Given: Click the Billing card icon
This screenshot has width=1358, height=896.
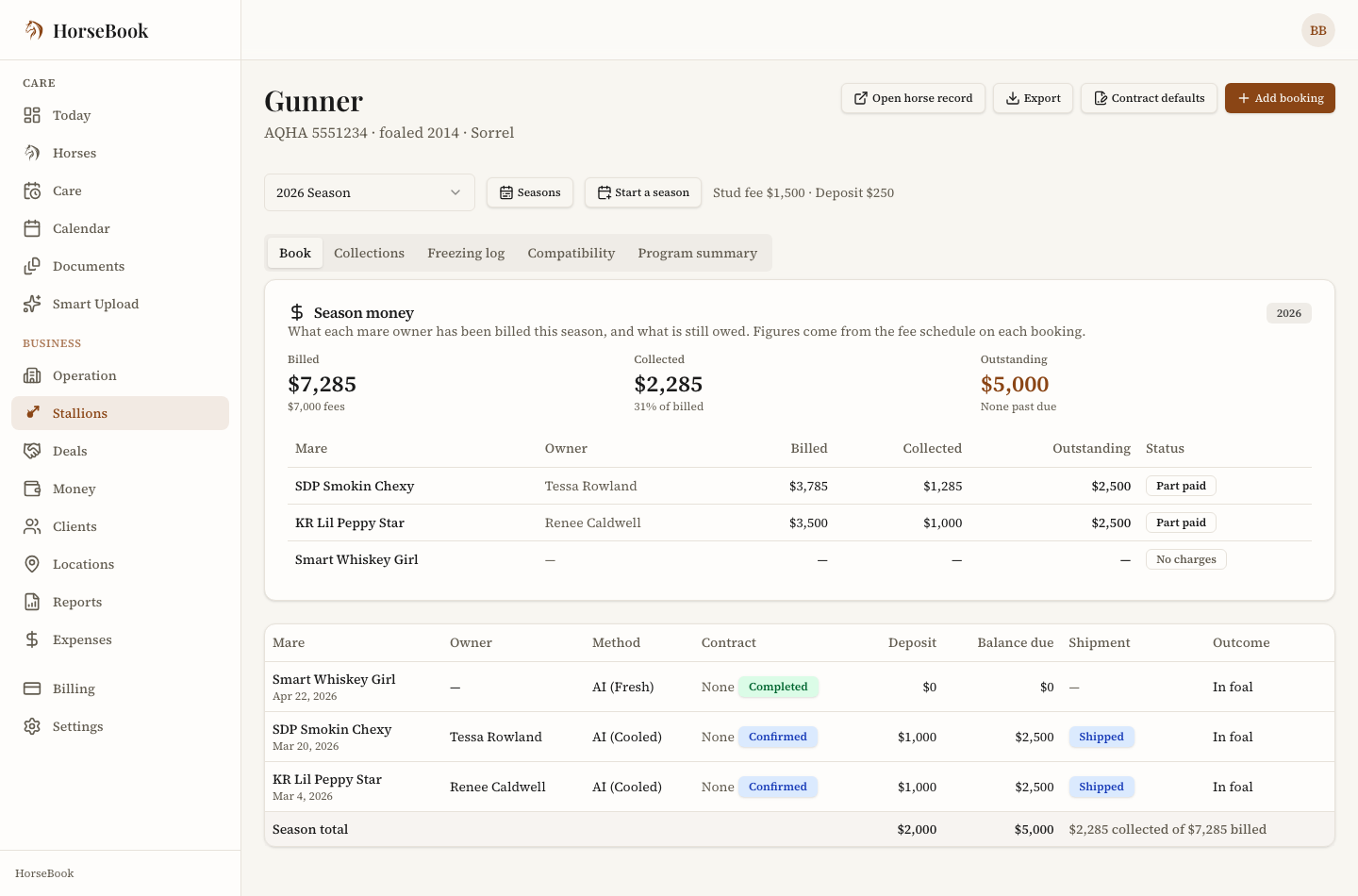Looking at the screenshot, I should (x=32, y=689).
